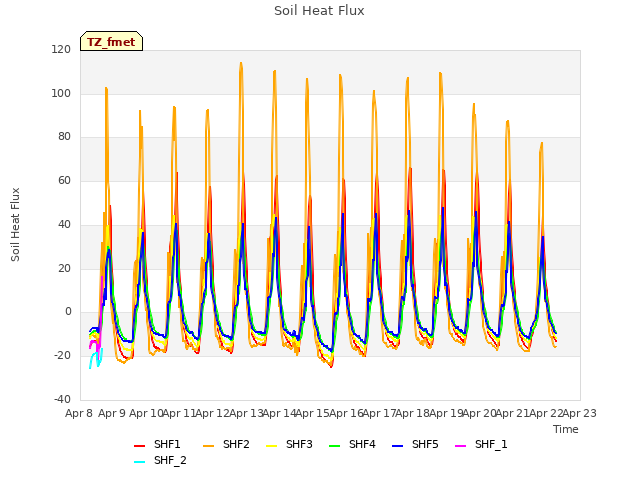The image size is (640, 480).
Task: Click the Apr 23 x-axis date label
Action: point(580,413)
